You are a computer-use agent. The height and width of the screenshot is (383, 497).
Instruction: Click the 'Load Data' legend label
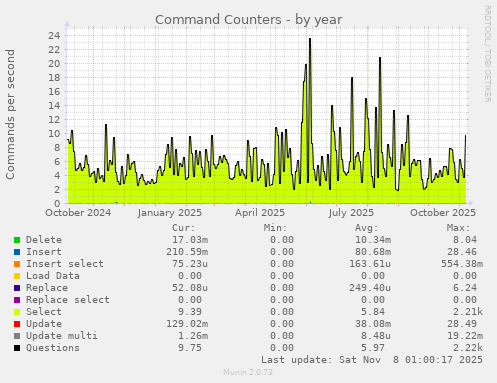53,276
